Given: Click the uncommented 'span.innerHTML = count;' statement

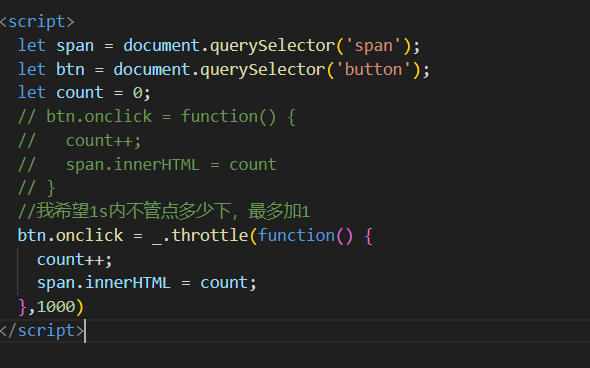Looking at the screenshot, I should click(147, 283).
